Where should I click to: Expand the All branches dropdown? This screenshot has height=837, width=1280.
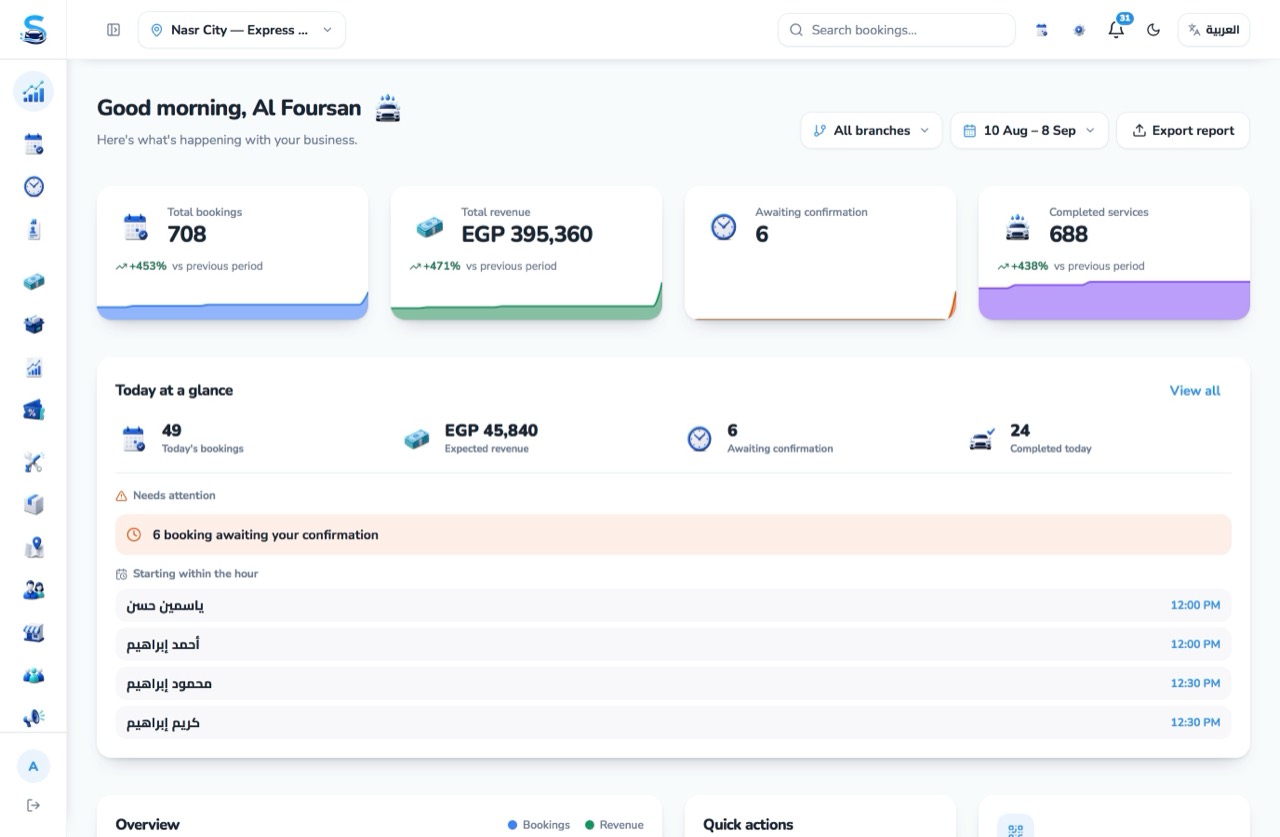point(871,130)
